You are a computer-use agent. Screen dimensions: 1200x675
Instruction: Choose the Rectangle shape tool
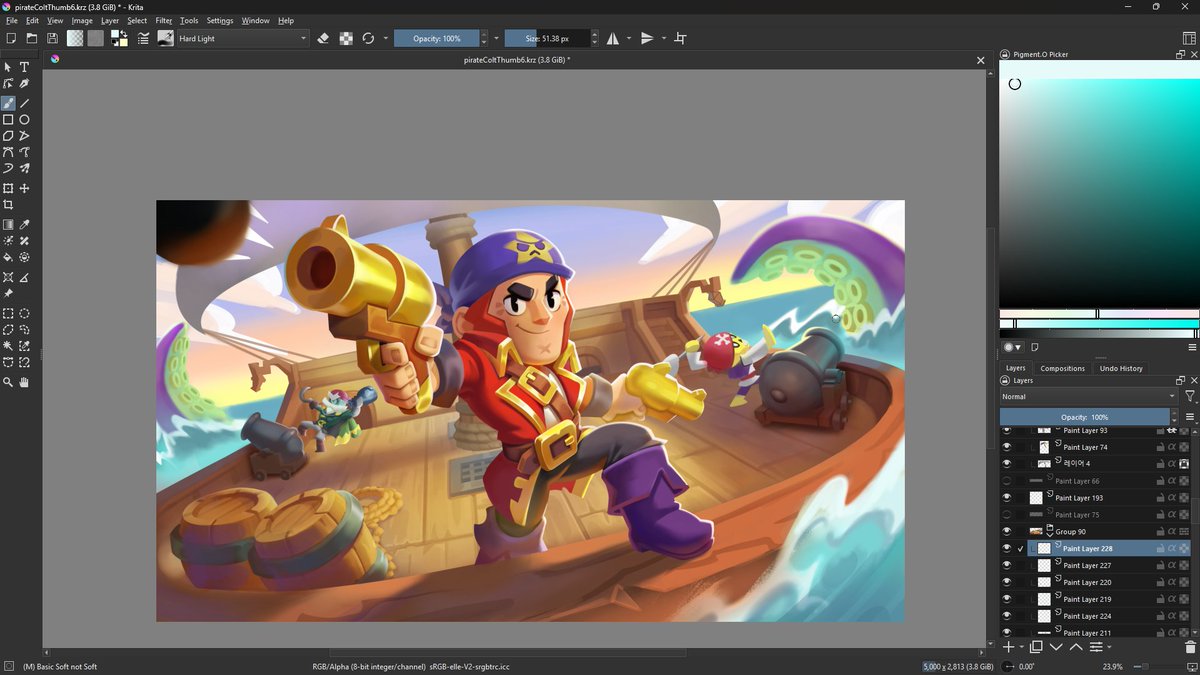click(x=8, y=119)
